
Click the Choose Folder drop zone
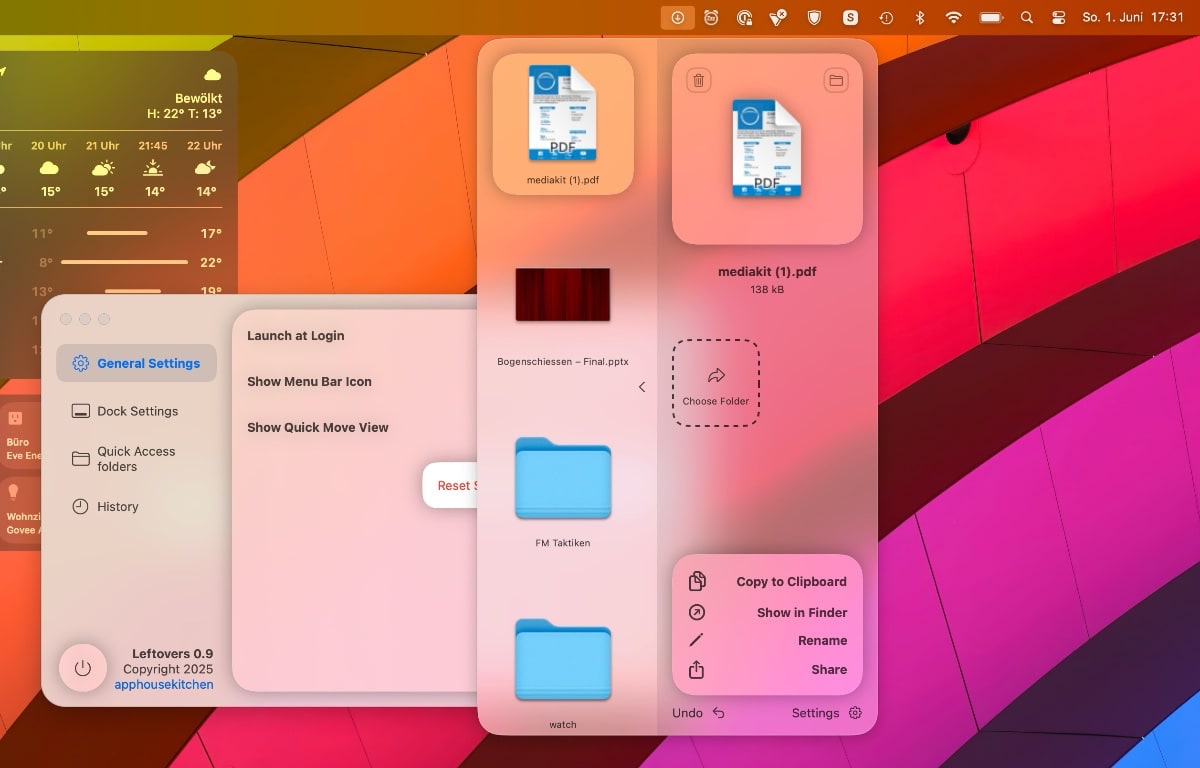coord(715,384)
